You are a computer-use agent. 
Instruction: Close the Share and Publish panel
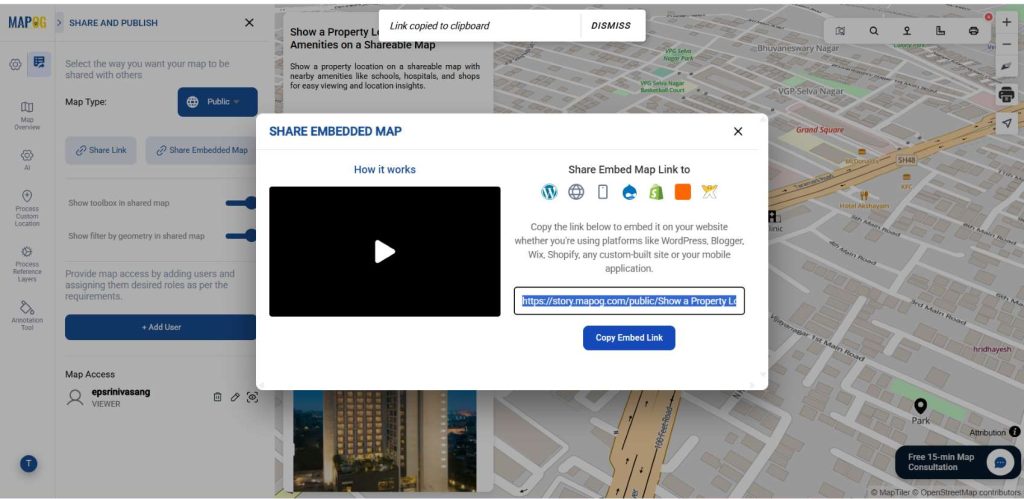click(x=249, y=23)
